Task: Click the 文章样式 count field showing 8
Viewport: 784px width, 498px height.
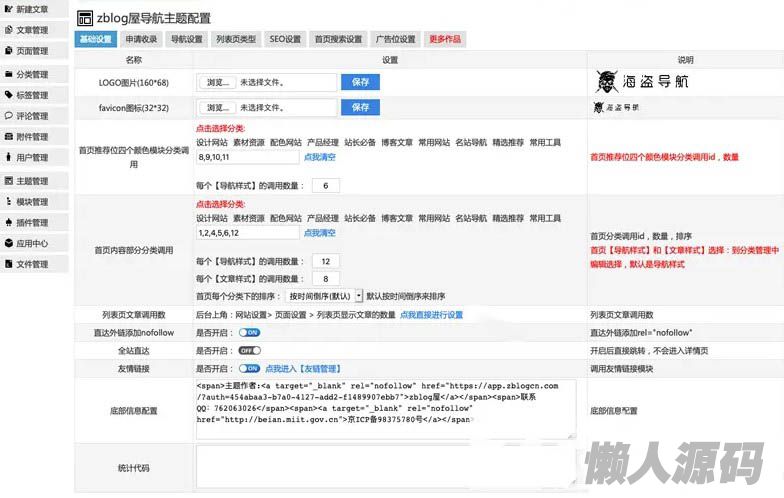Action: pyautogui.click(x=326, y=278)
